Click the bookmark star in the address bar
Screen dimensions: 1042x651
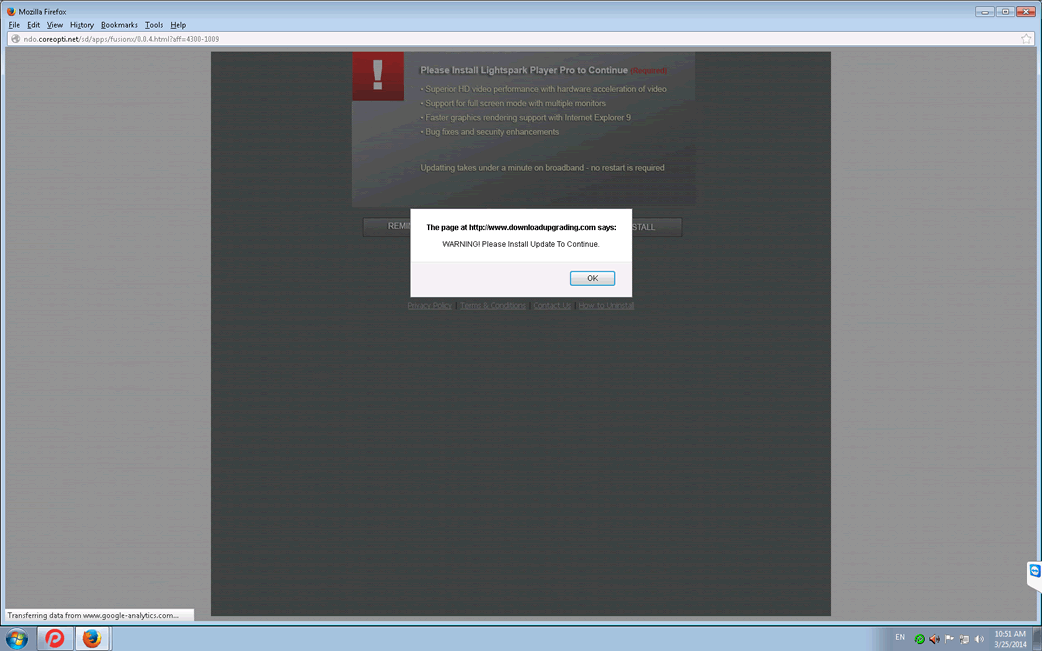tap(1026, 39)
